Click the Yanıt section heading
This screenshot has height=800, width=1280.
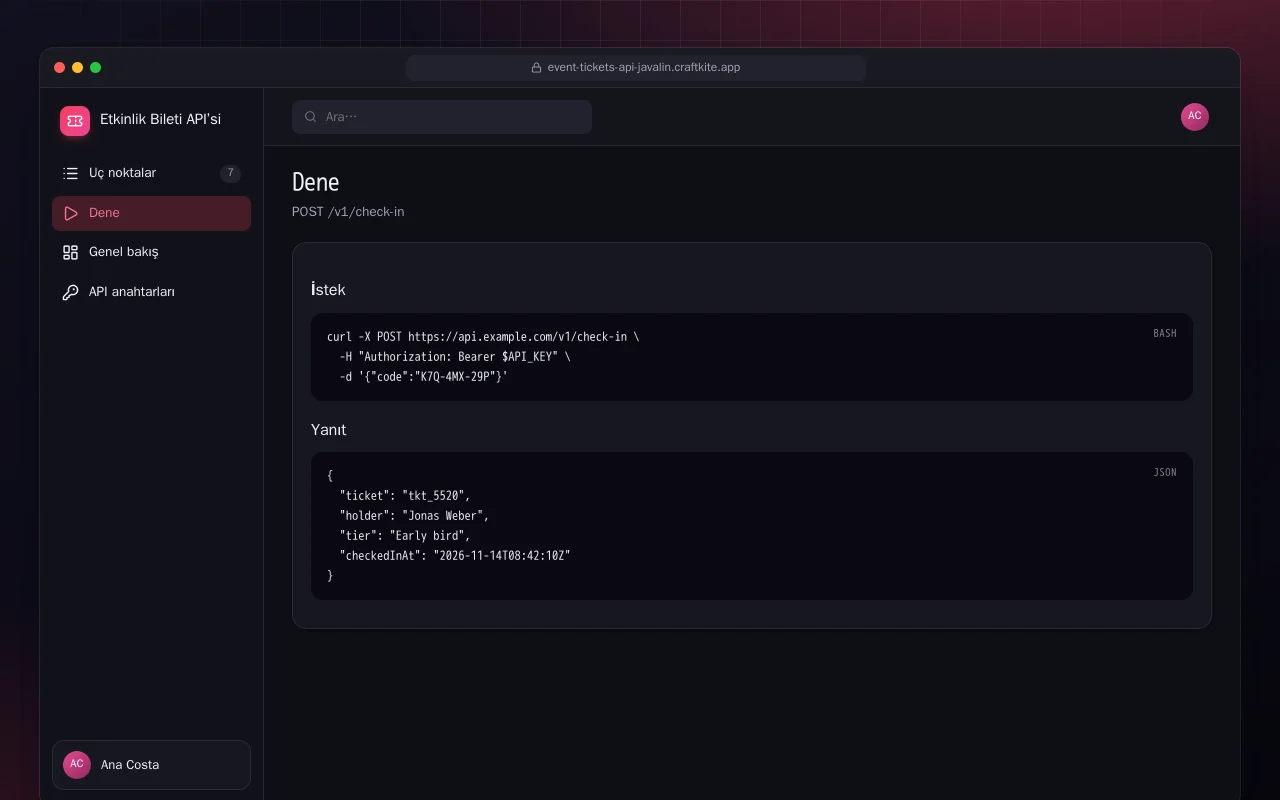click(329, 430)
